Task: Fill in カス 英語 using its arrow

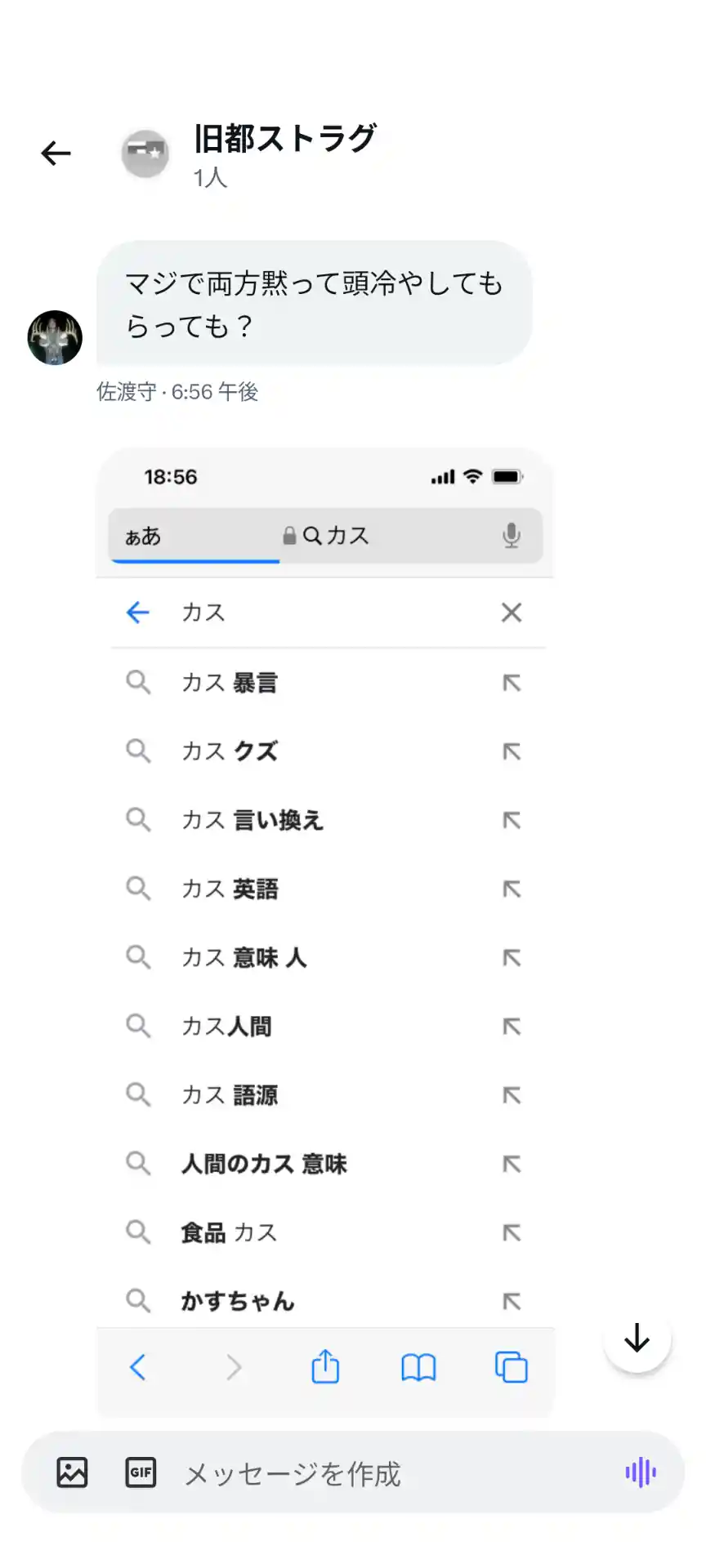Action: (x=512, y=889)
